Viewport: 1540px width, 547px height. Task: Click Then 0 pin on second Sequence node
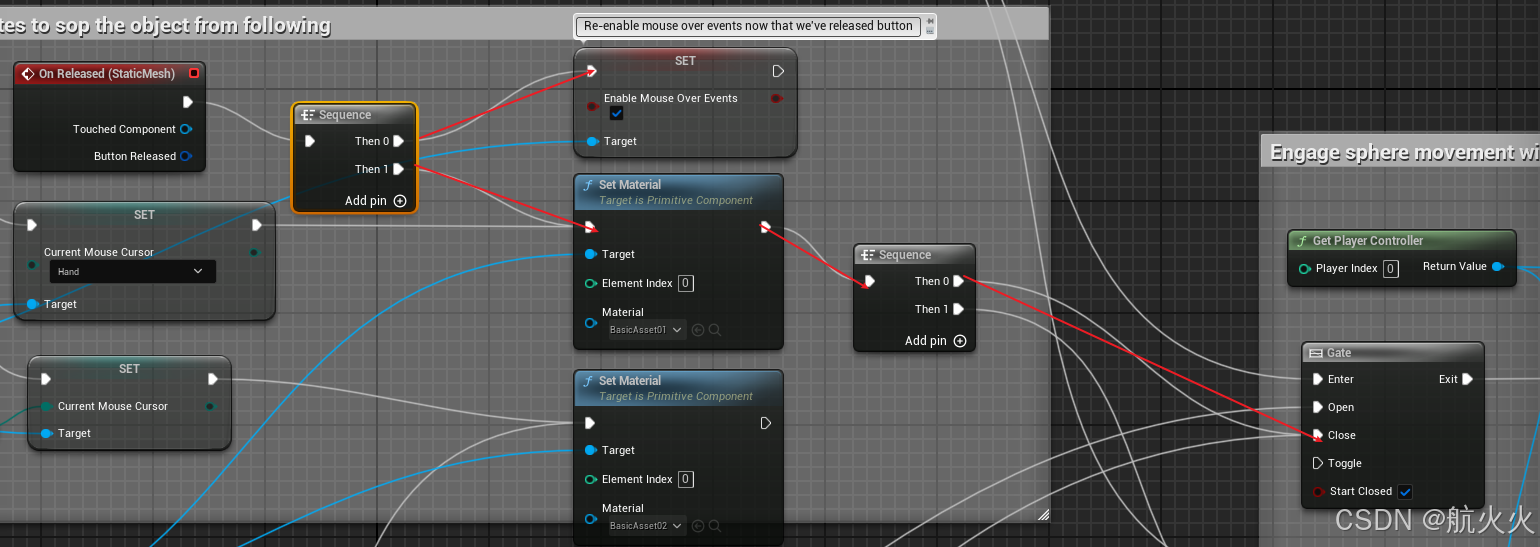pos(958,281)
